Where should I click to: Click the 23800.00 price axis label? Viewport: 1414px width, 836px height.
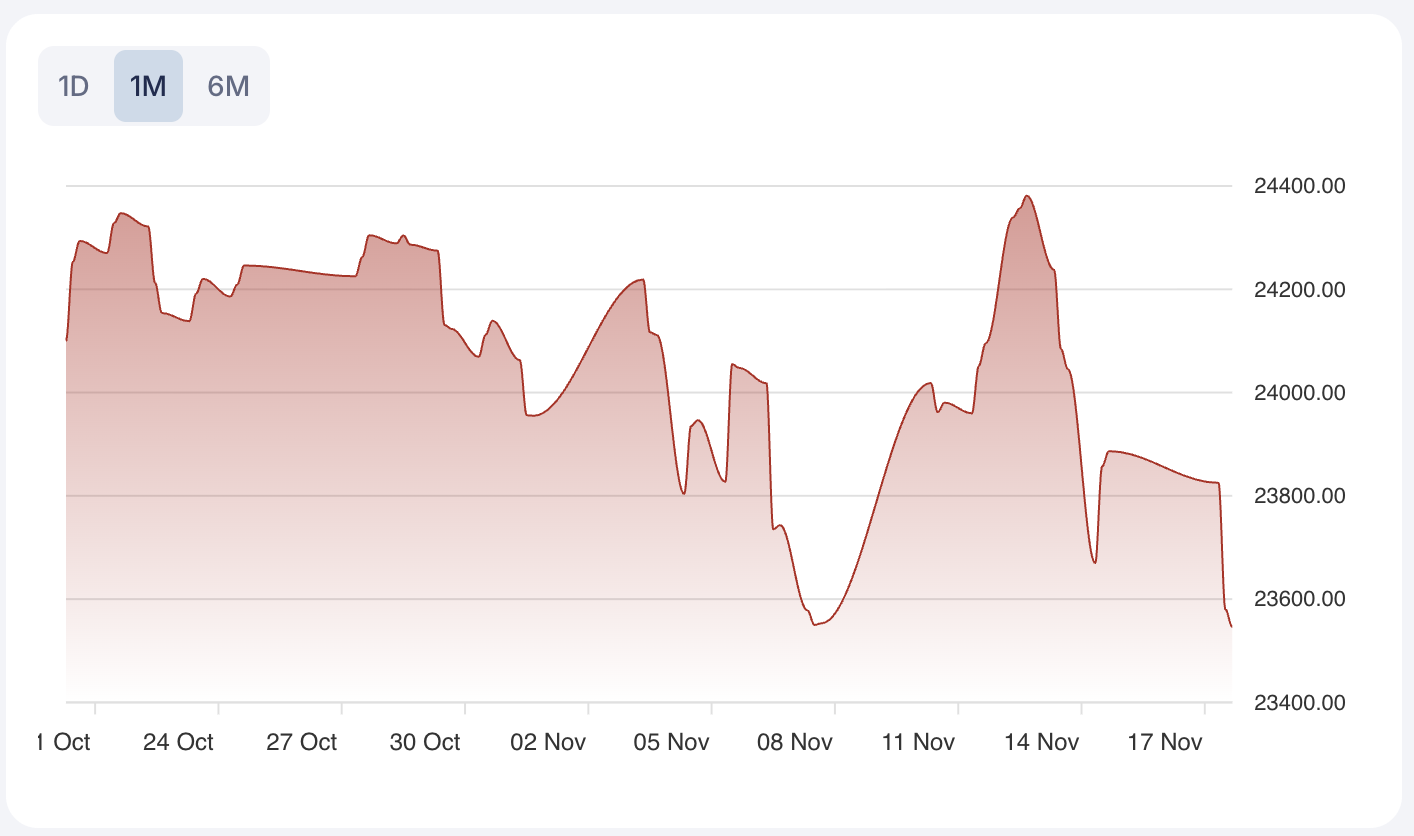click(x=1299, y=496)
